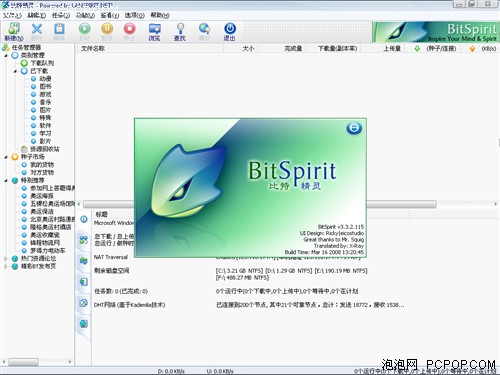Click the tree panel scrollbar right arrow
The image size is (500, 375).
coord(70,362)
